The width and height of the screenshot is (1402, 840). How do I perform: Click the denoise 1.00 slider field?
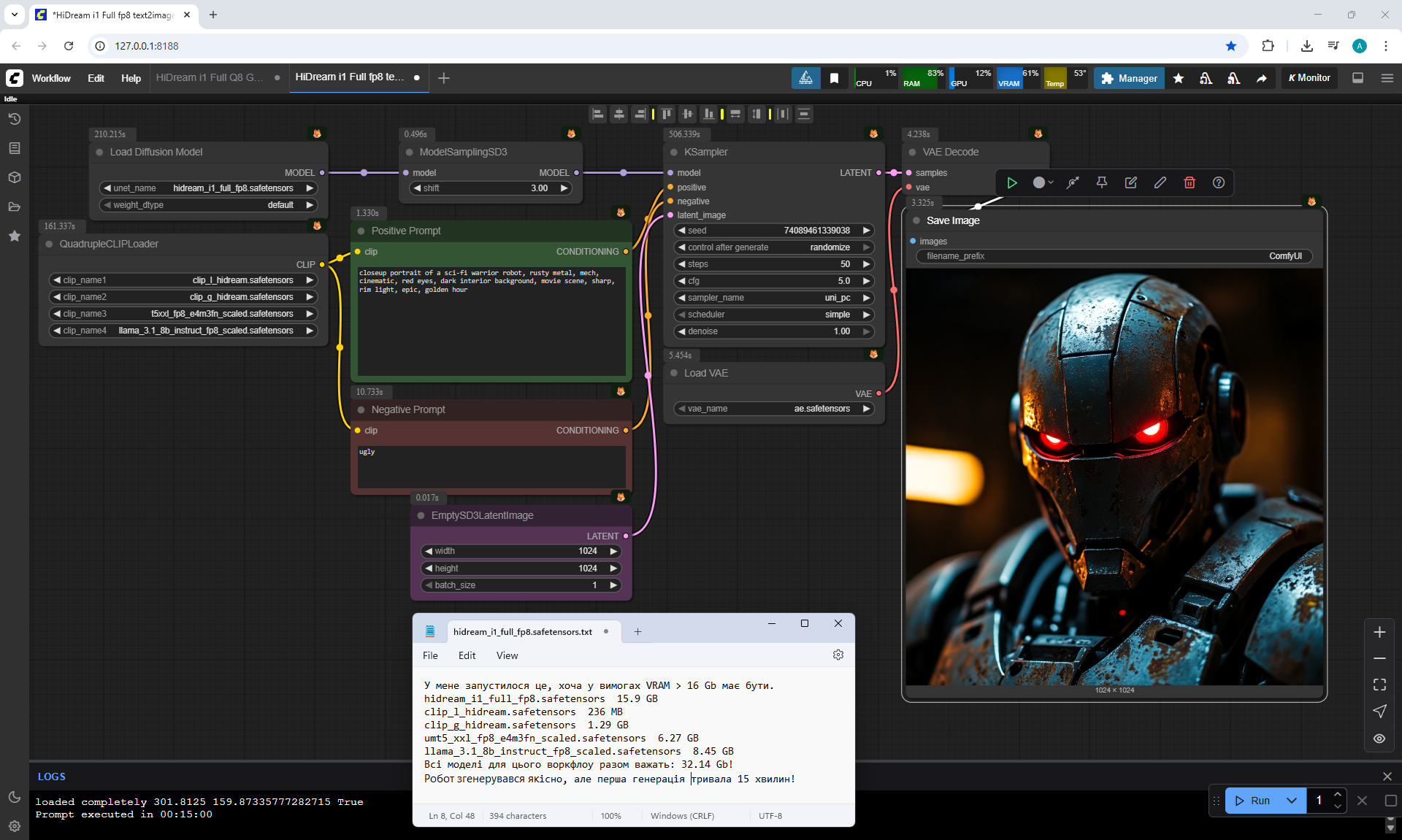(x=773, y=331)
